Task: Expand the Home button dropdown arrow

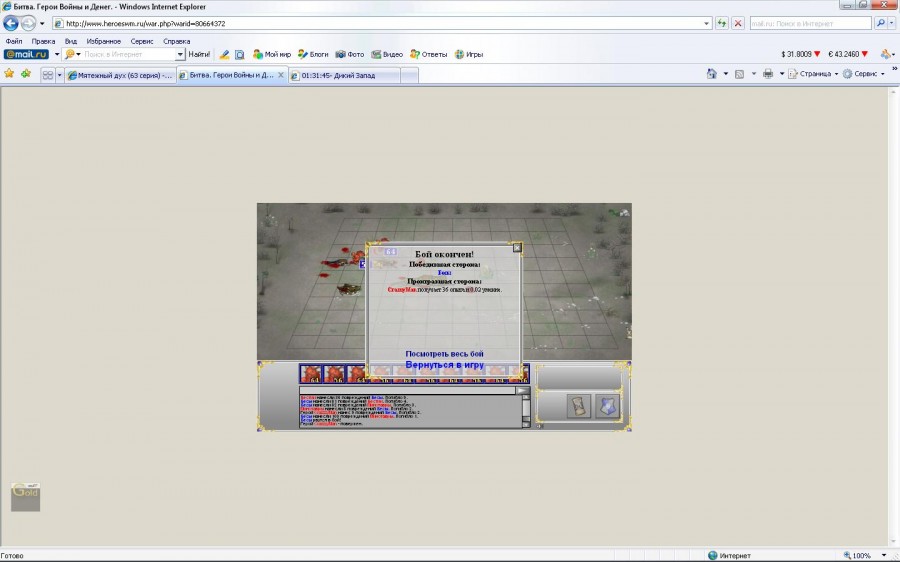Action: coord(726,74)
